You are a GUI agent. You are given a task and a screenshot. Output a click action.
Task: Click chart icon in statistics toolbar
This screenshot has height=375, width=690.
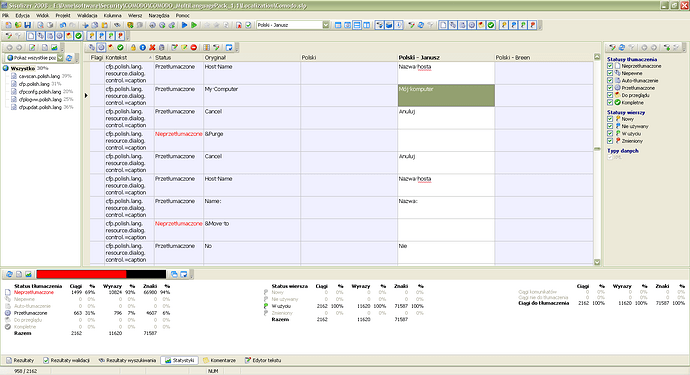(29, 274)
